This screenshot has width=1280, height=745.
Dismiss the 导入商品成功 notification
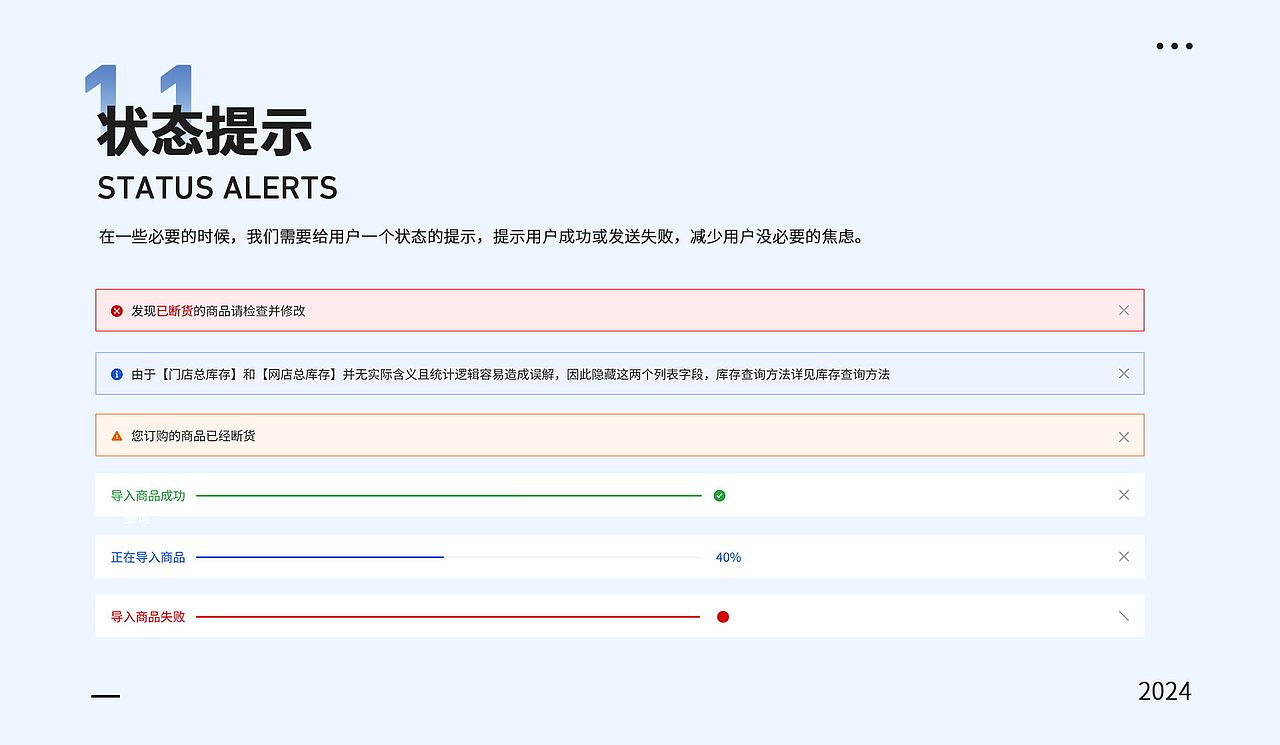1124,495
